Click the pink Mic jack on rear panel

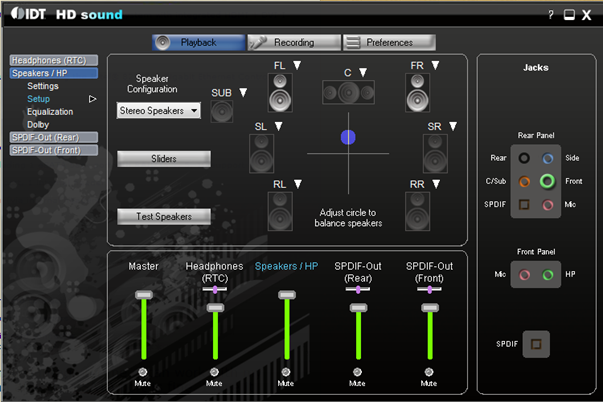tap(548, 205)
